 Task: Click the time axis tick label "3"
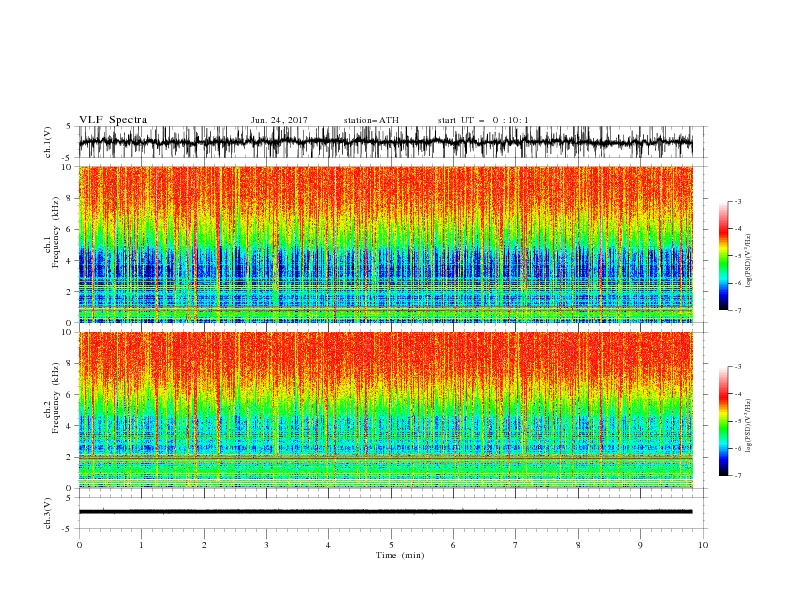point(266,545)
